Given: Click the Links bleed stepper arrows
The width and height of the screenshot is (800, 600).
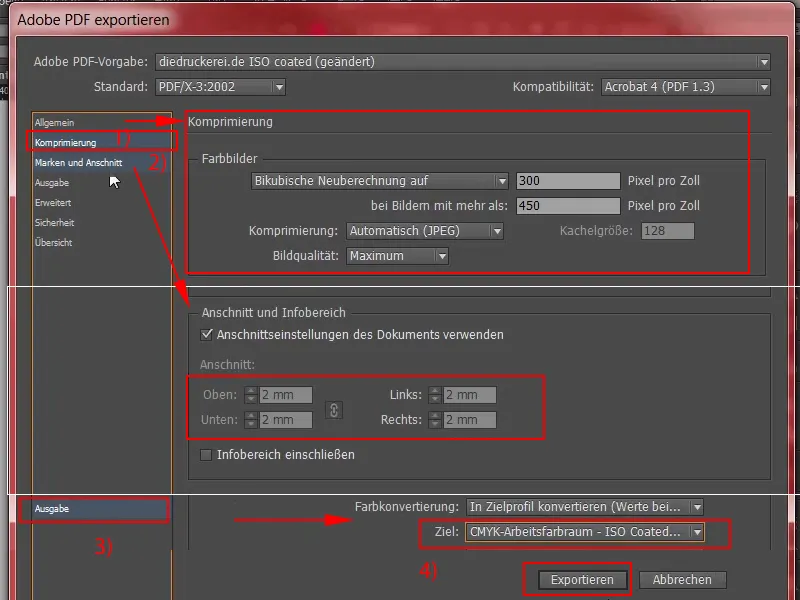Looking at the screenshot, I should pyautogui.click(x=435, y=395).
